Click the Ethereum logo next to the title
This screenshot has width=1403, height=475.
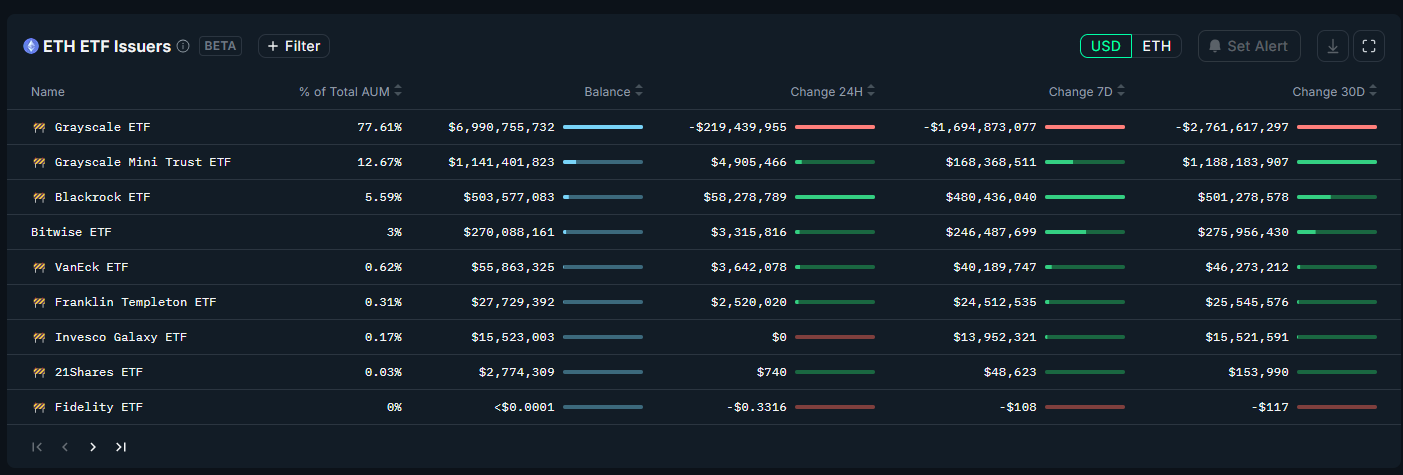pyautogui.click(x=31, y=46)
